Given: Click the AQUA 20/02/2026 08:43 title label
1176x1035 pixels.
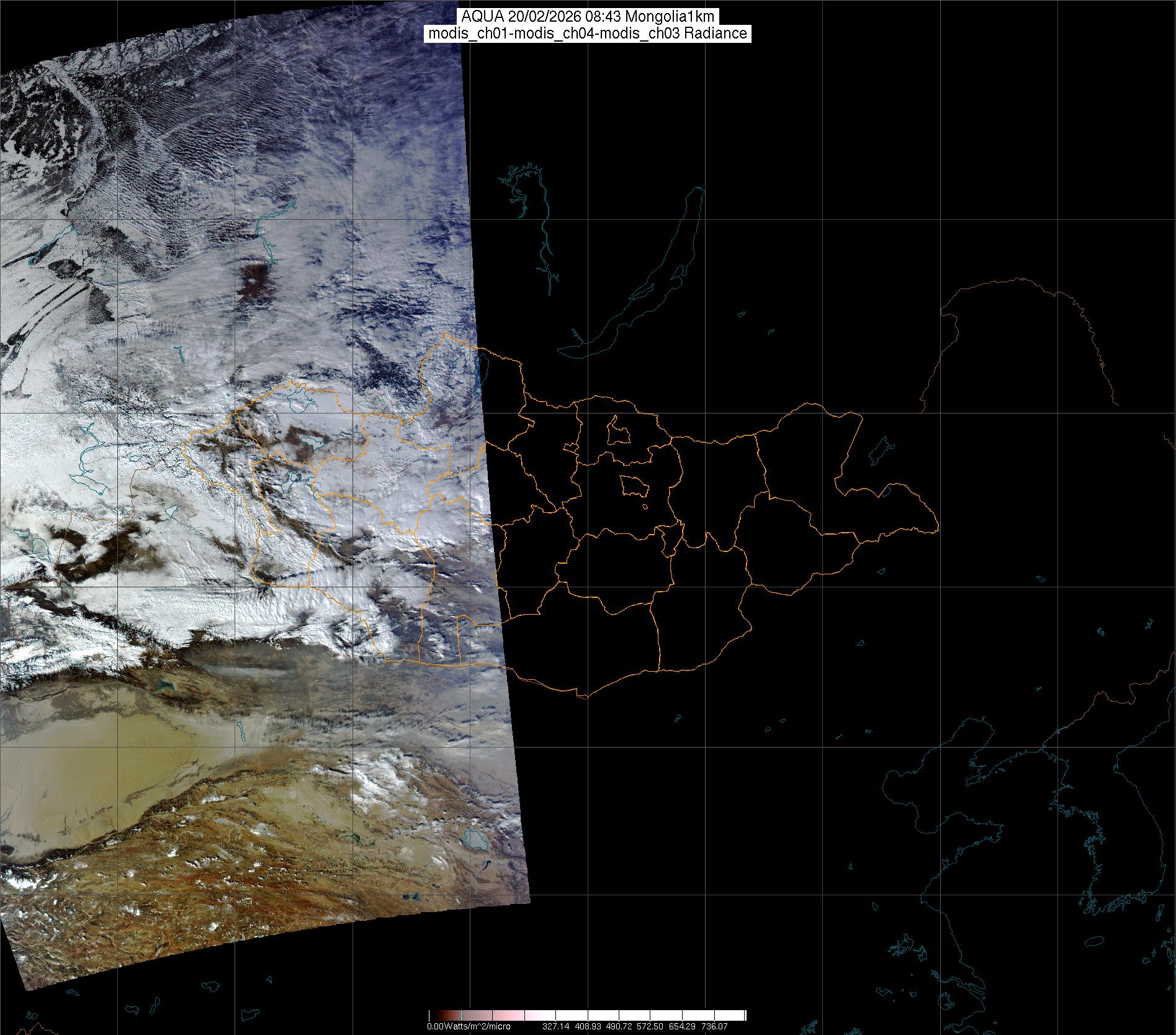Looking at the screenshot, I should (x=588, y=17).
